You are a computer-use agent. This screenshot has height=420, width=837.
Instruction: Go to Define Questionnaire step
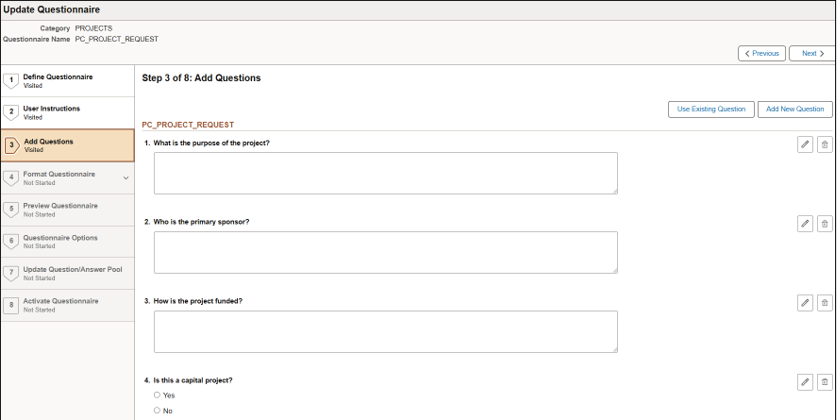(58, 80)
